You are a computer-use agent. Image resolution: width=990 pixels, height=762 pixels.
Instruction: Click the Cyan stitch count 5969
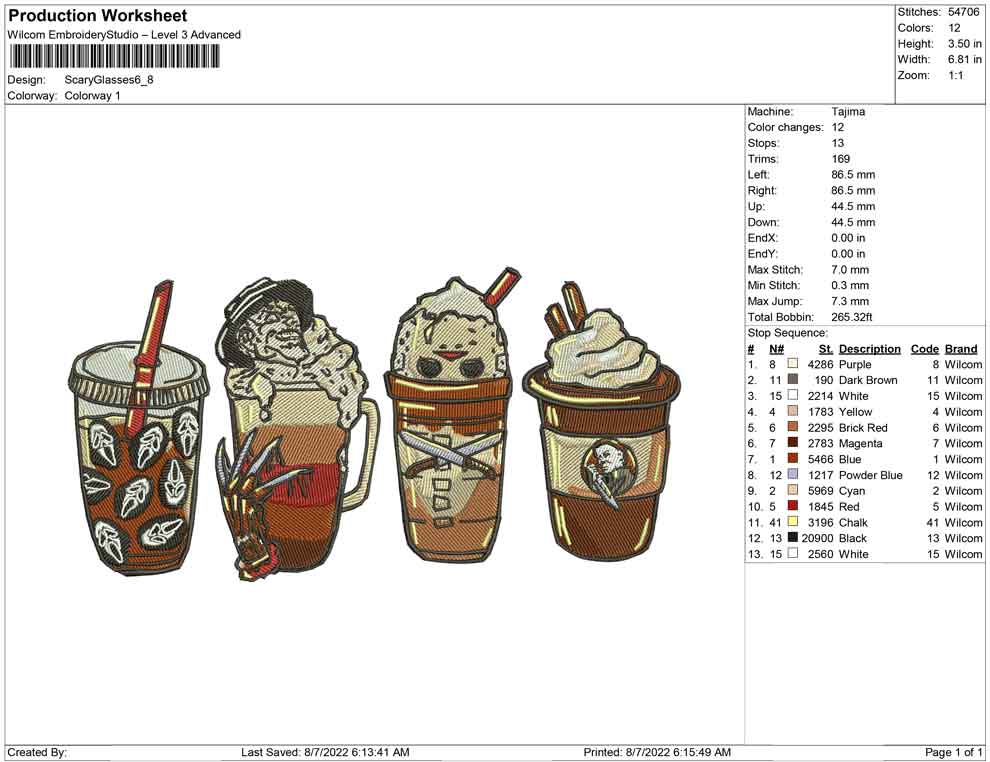point(821,491)
